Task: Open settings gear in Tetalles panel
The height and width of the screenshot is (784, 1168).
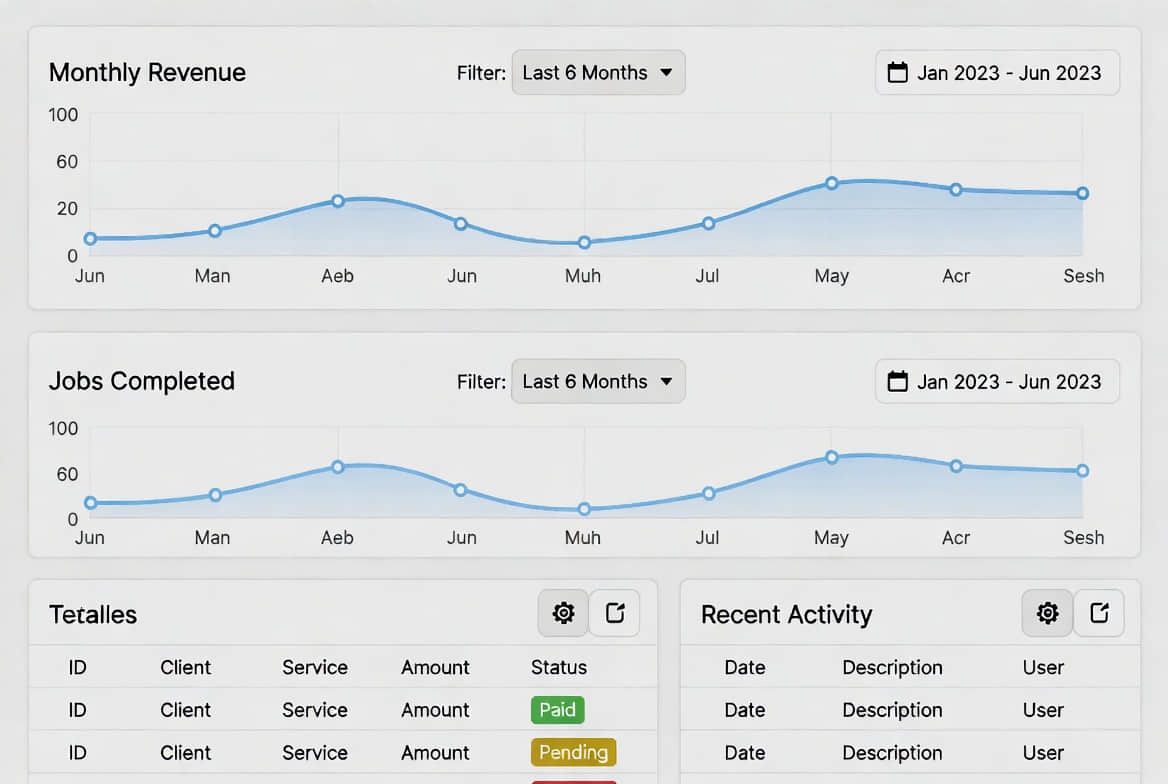Action: point(563,613)
